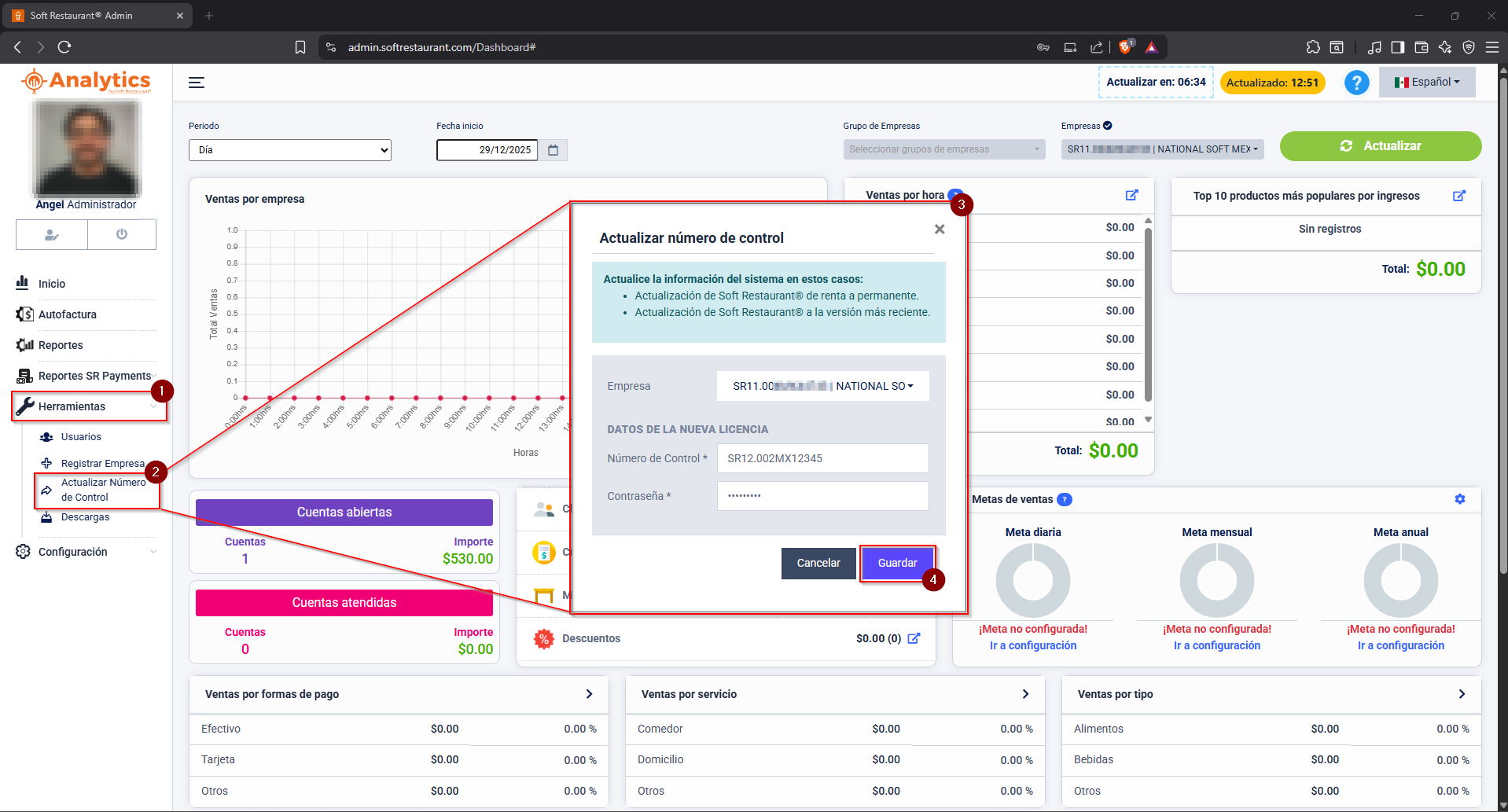The height and width of the screenshot is (812, 1508).
Task: Click Ir a configuración under Meta anual
Action: click(x=1401, y=645)
